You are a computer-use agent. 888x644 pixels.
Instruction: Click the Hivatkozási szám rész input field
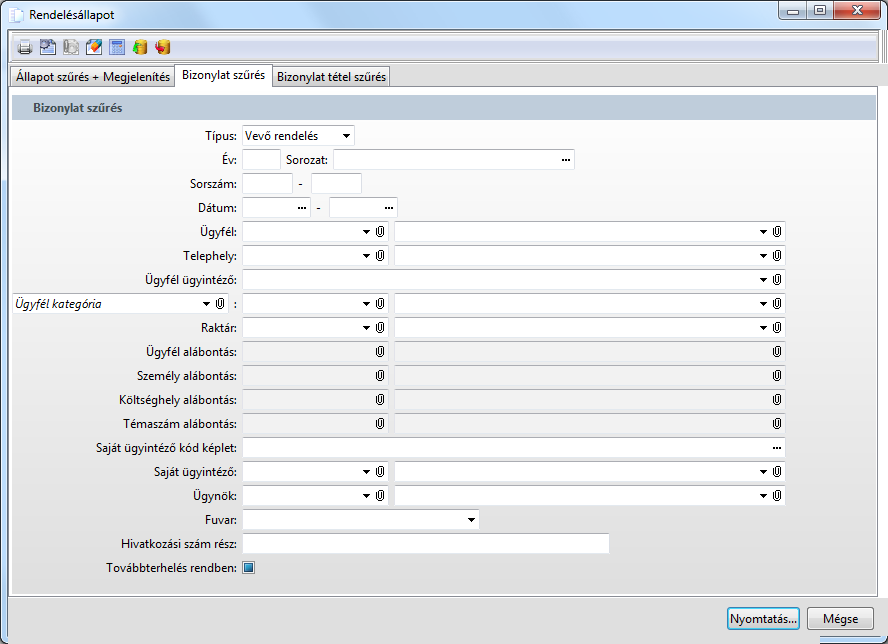click(x=425, y=544)
